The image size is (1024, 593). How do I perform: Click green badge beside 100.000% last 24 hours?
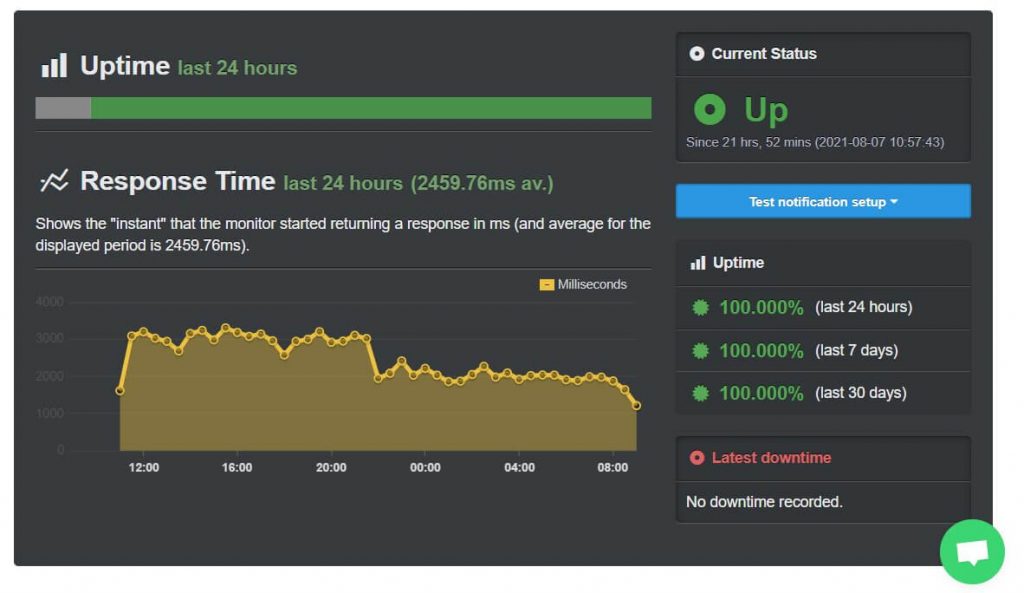(x=700, y=308)
